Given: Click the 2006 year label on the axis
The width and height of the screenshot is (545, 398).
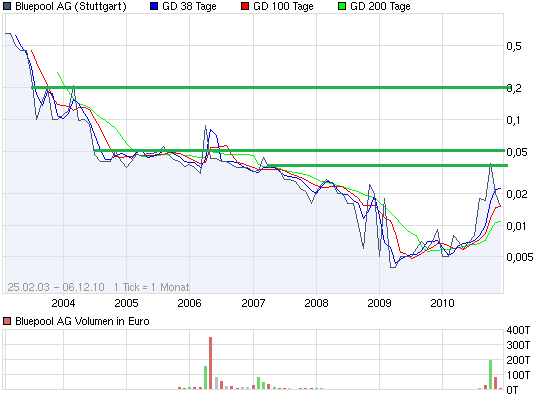Looking at the screenshot, I should point(189,303).
